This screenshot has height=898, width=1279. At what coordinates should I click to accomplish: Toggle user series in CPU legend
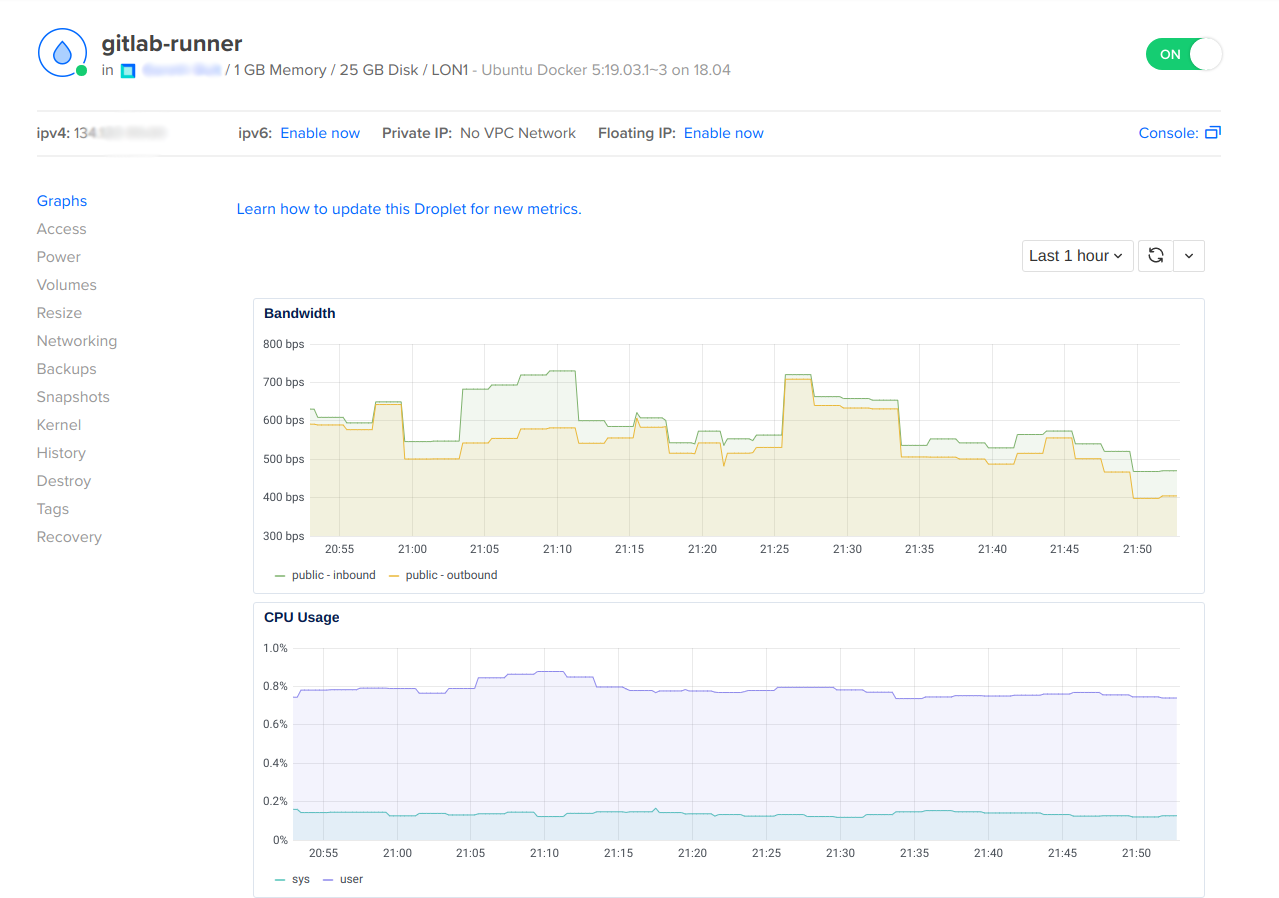(x=343, y=879)
